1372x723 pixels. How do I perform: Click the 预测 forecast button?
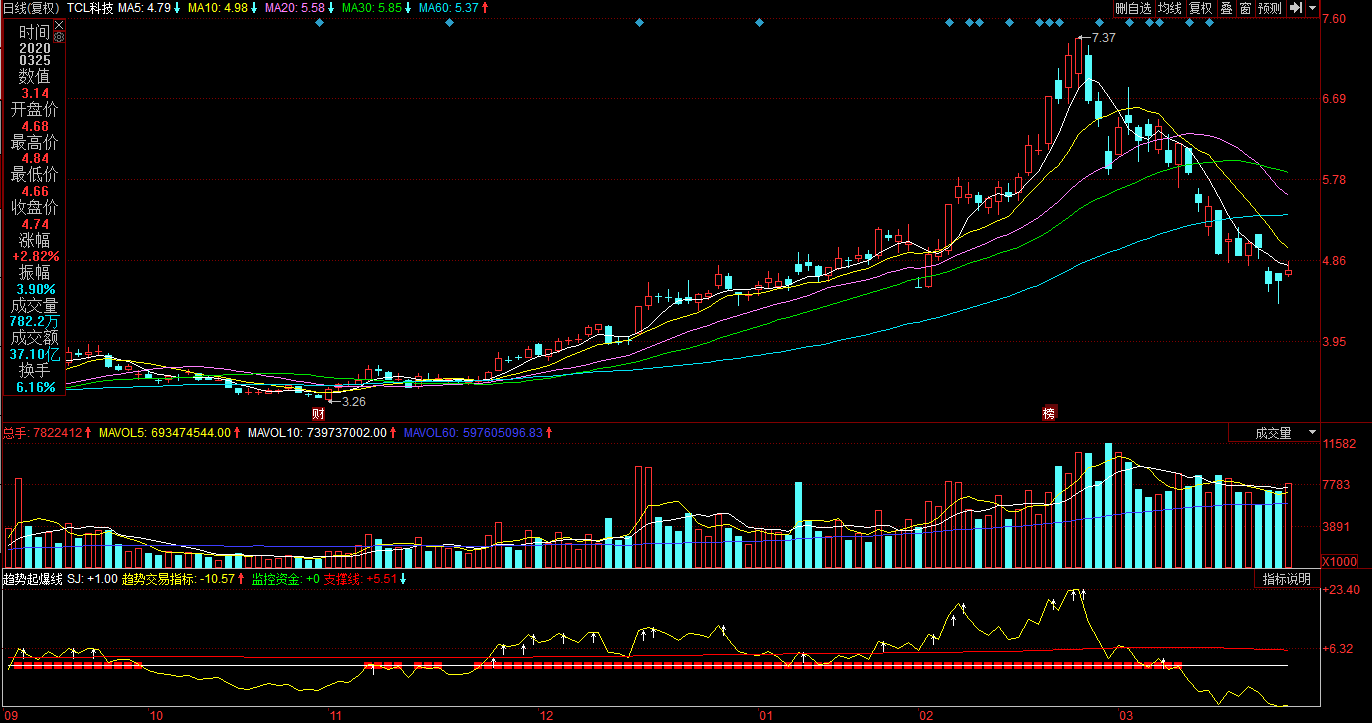pyautogui.click(x=1270, y=8)
